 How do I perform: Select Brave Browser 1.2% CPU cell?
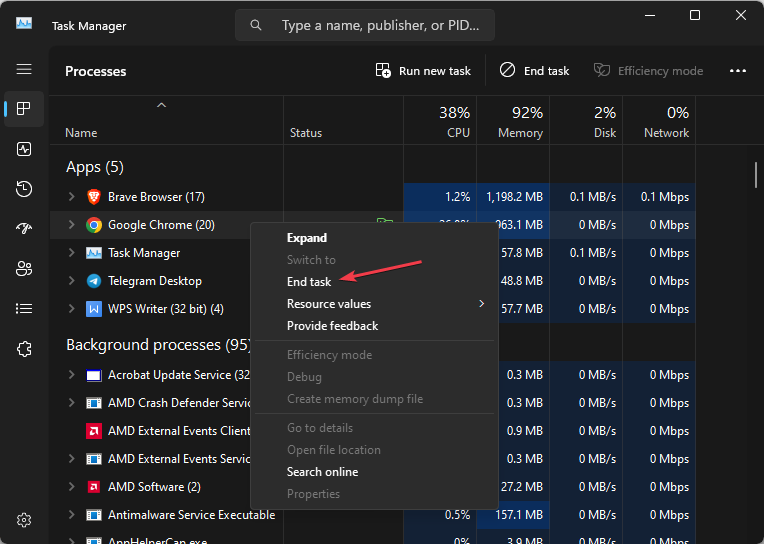pyautogui.click(x=440, y=197)
